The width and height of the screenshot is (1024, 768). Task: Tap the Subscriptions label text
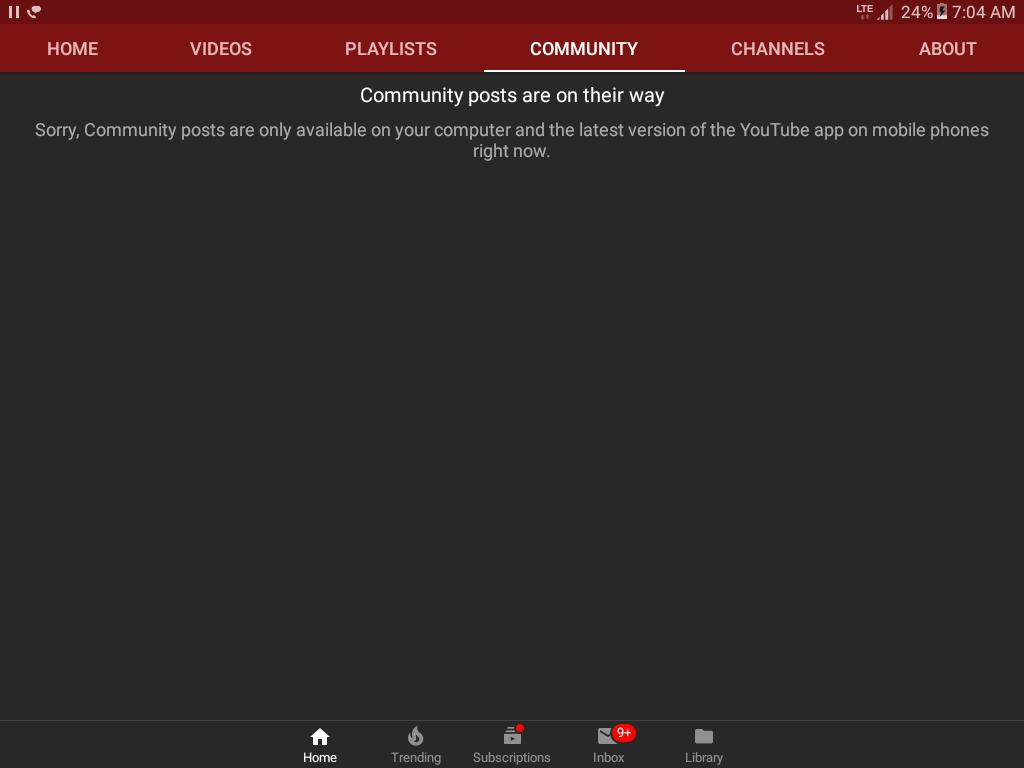[x=512, y=758]
